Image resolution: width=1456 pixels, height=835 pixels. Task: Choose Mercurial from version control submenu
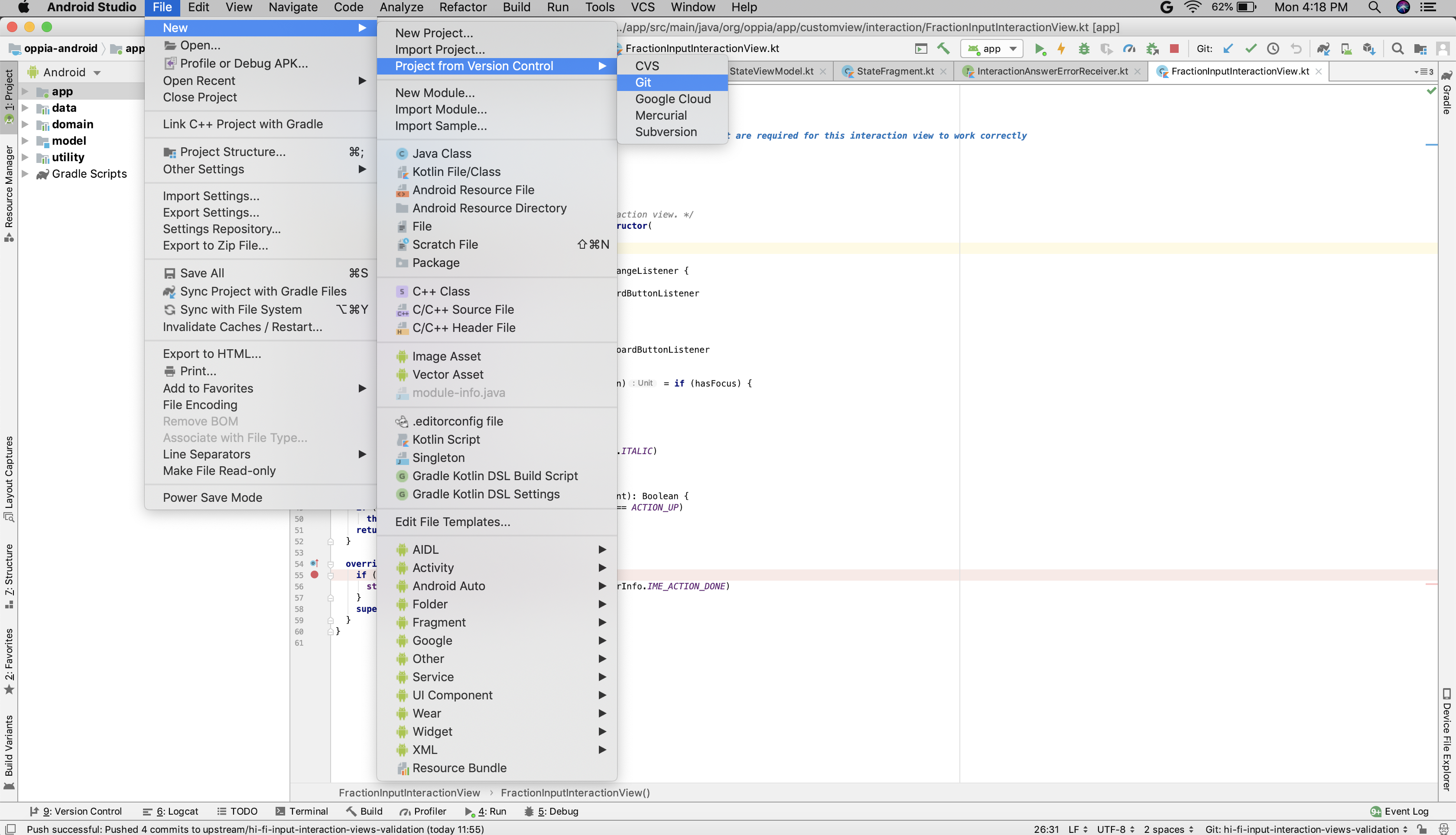pyautogui.click(x=672, y=115)
